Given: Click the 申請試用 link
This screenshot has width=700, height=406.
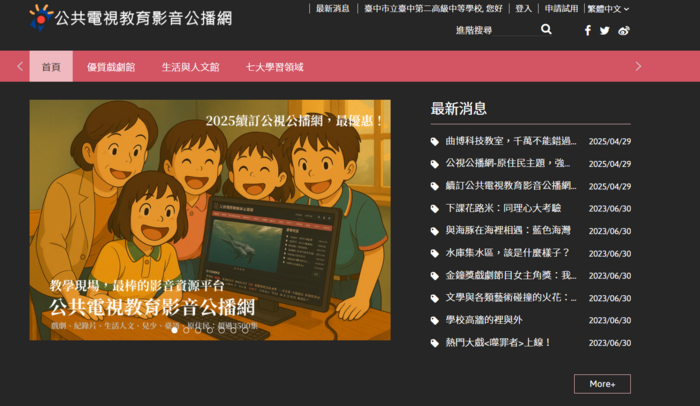Looking at the screenshot, I should (561, 8).
